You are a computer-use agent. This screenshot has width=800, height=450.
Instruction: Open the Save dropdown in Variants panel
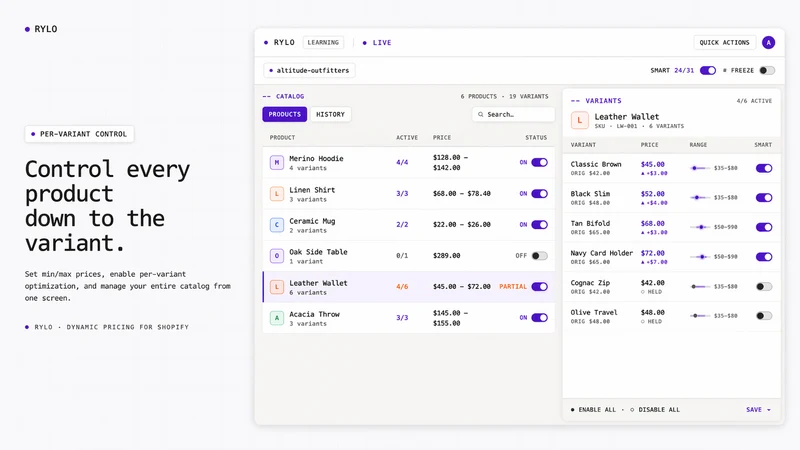pos(758,410)
